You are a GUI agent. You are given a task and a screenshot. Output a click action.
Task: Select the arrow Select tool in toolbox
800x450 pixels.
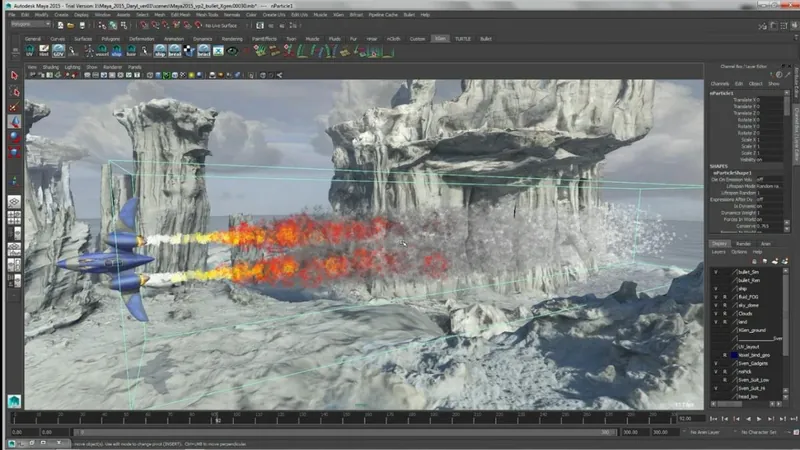click(x=14, y=76)
